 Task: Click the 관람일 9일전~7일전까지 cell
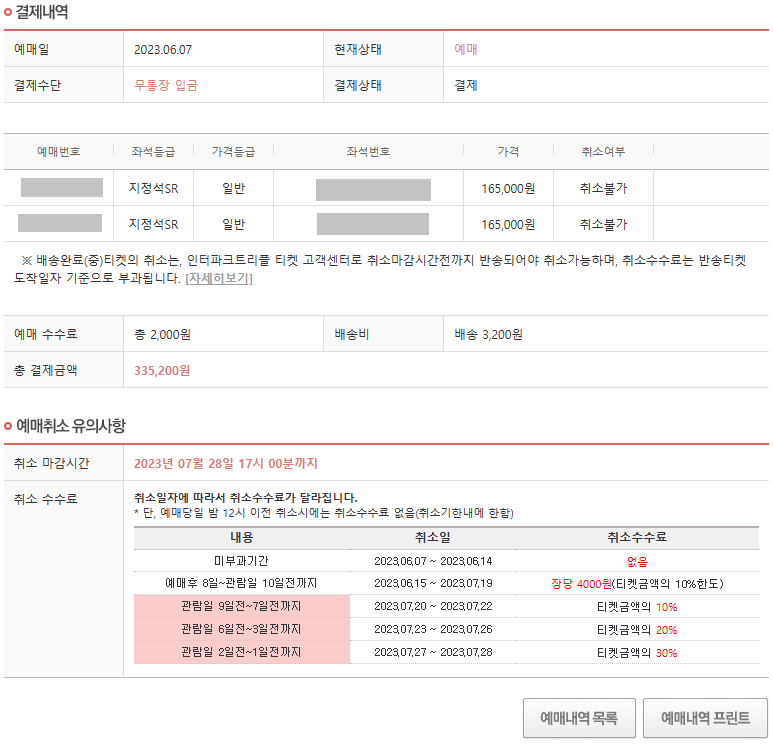[242, 606]
